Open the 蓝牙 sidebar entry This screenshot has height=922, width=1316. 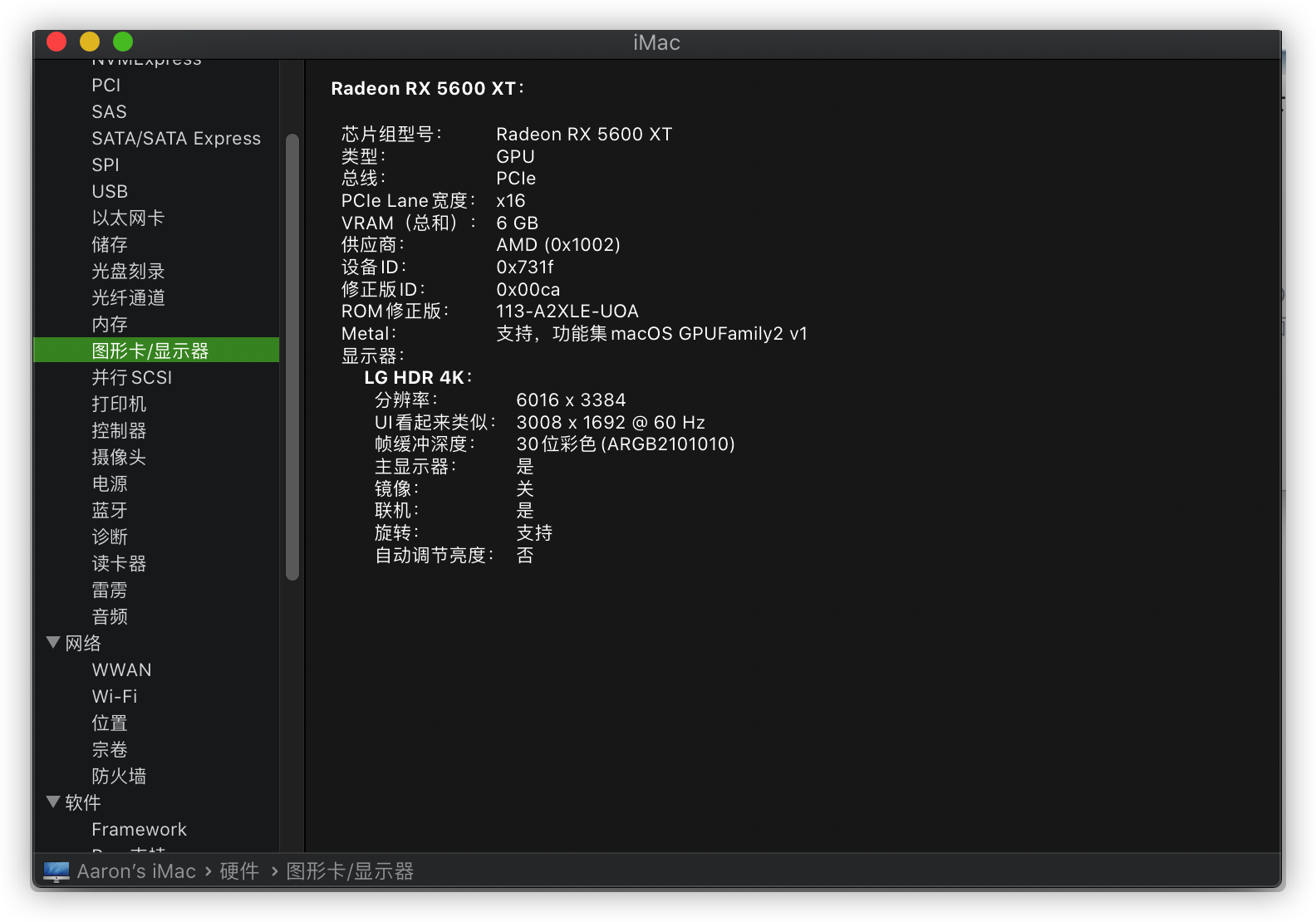110,510
